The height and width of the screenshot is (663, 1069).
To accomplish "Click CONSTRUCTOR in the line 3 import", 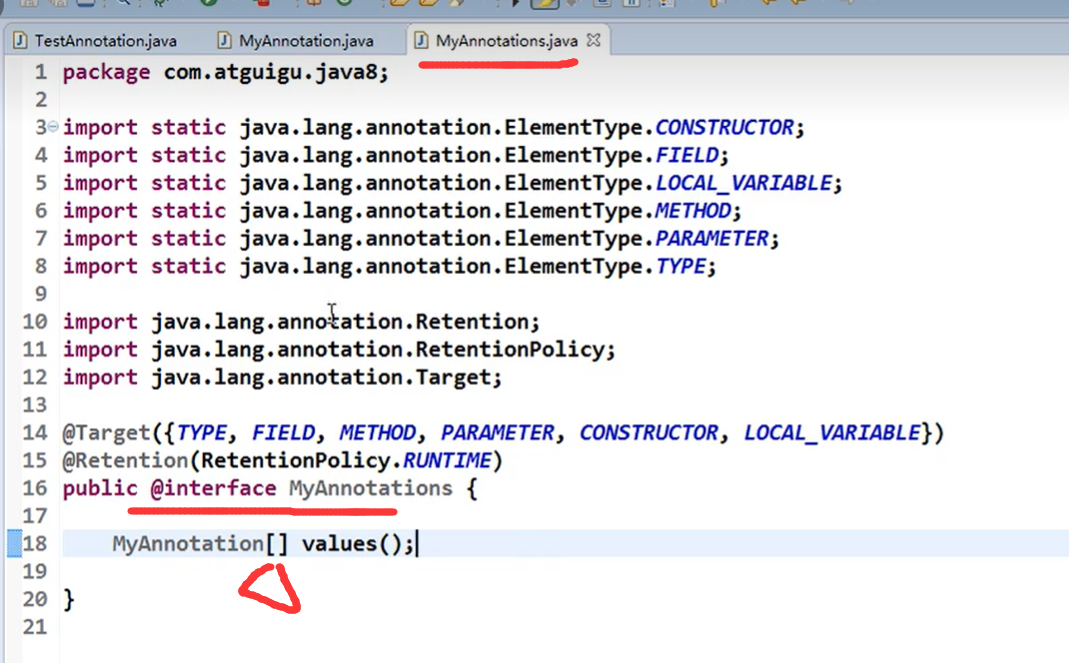I will [x=724, y=128].
